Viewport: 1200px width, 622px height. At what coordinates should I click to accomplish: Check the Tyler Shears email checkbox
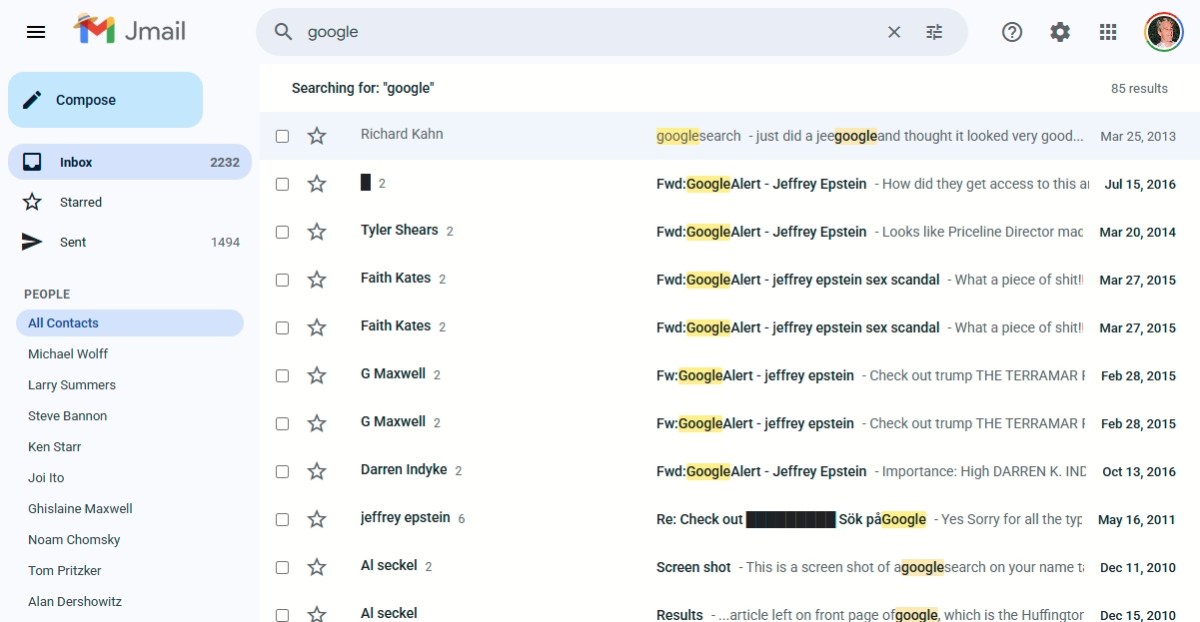[x=282, y=231]
